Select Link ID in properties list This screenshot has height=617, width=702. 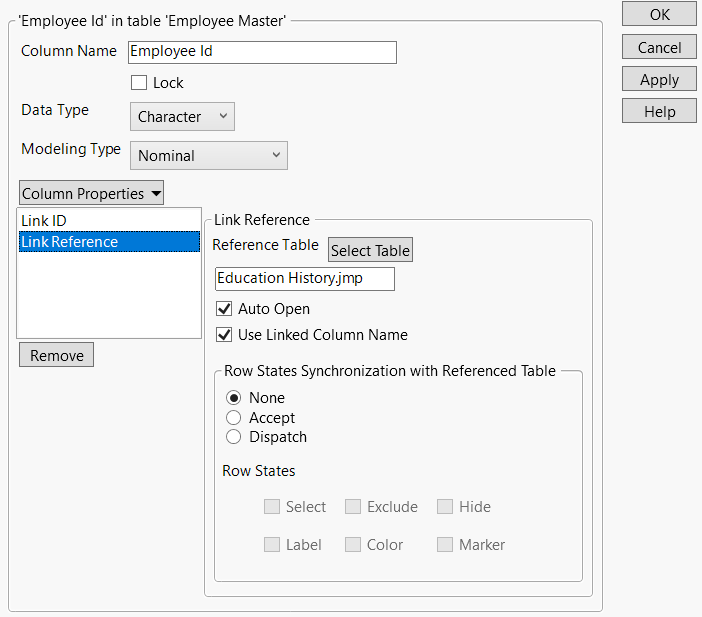tap(45, 220)
